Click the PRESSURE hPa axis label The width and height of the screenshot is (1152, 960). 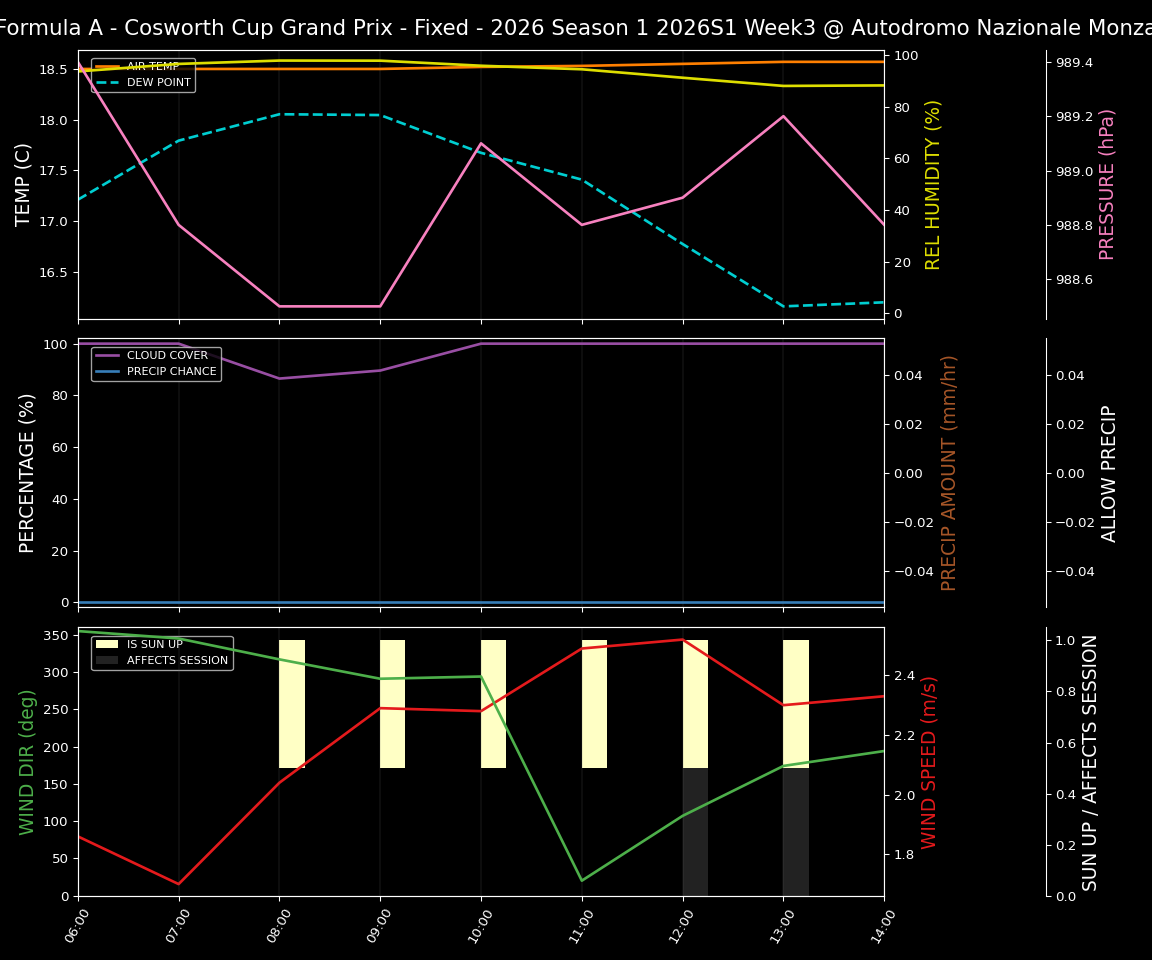click(1107, 185)
